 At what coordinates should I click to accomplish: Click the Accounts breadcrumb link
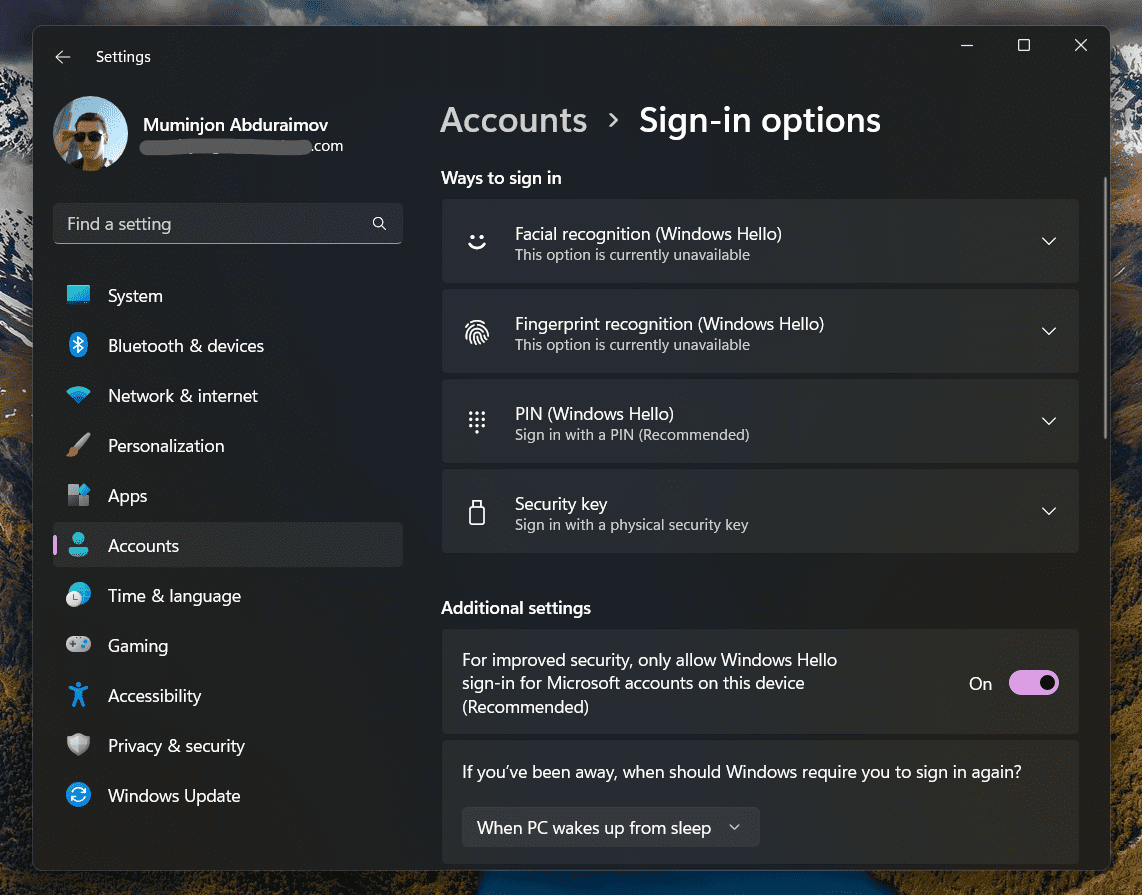(513, 120)
